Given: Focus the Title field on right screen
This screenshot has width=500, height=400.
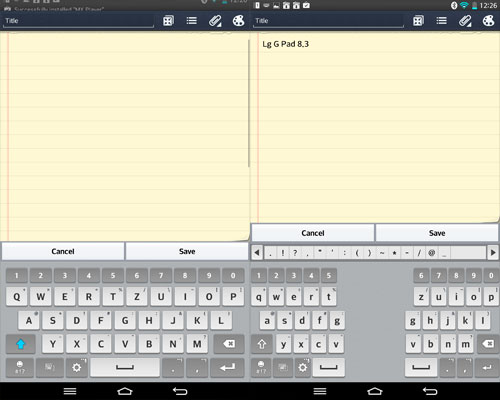Looking at the screenshot, I should pos(328,21).
